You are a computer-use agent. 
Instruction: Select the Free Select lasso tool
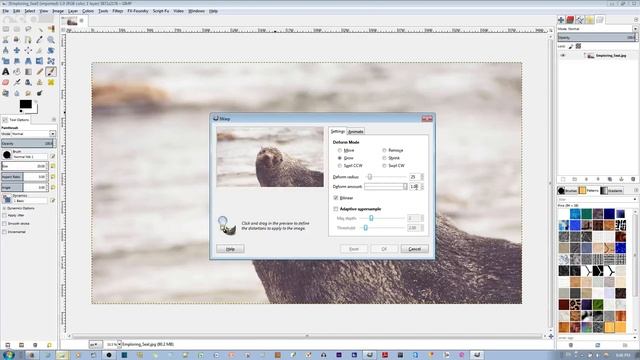coord(28,29)
